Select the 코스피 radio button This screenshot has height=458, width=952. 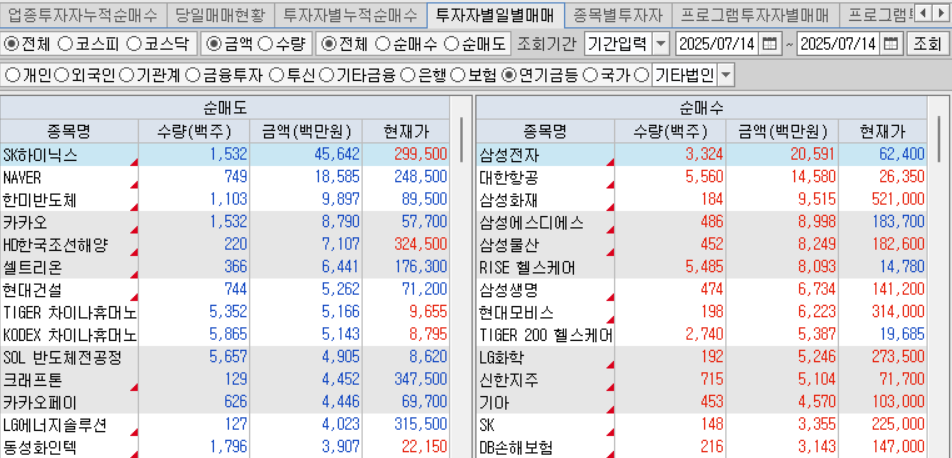(64, 44)
